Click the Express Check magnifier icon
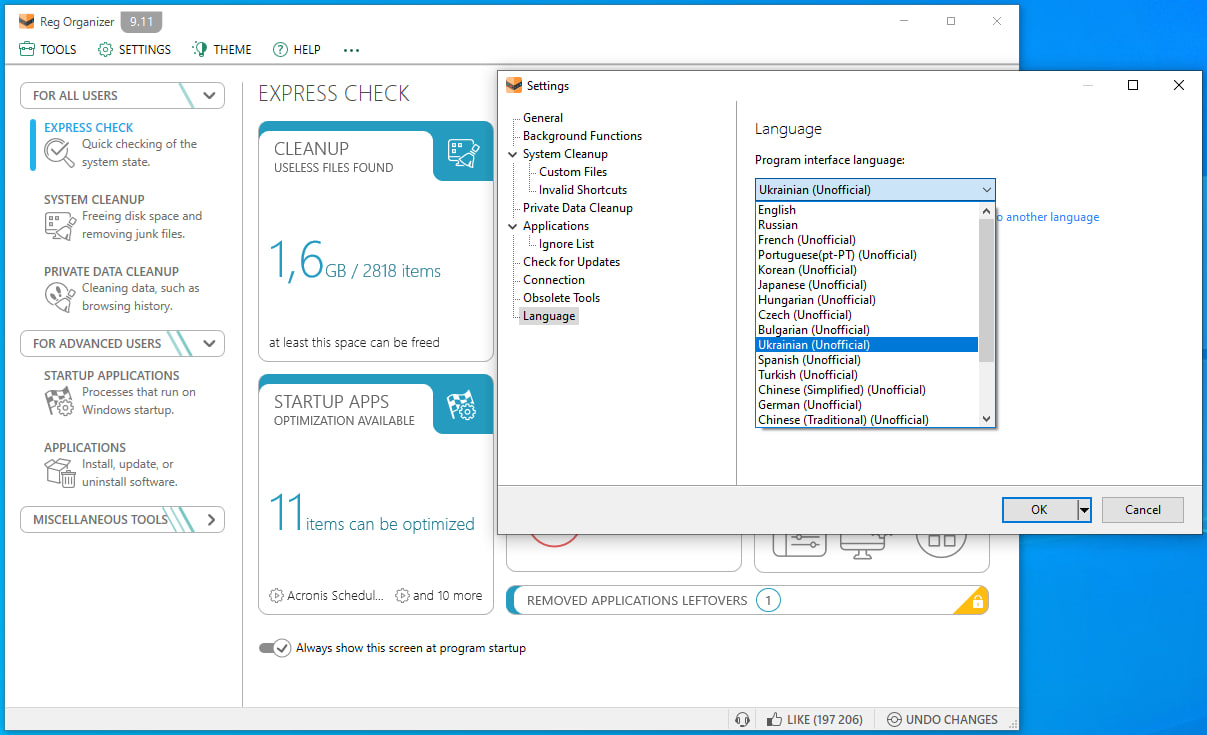 tap(60, 153)
